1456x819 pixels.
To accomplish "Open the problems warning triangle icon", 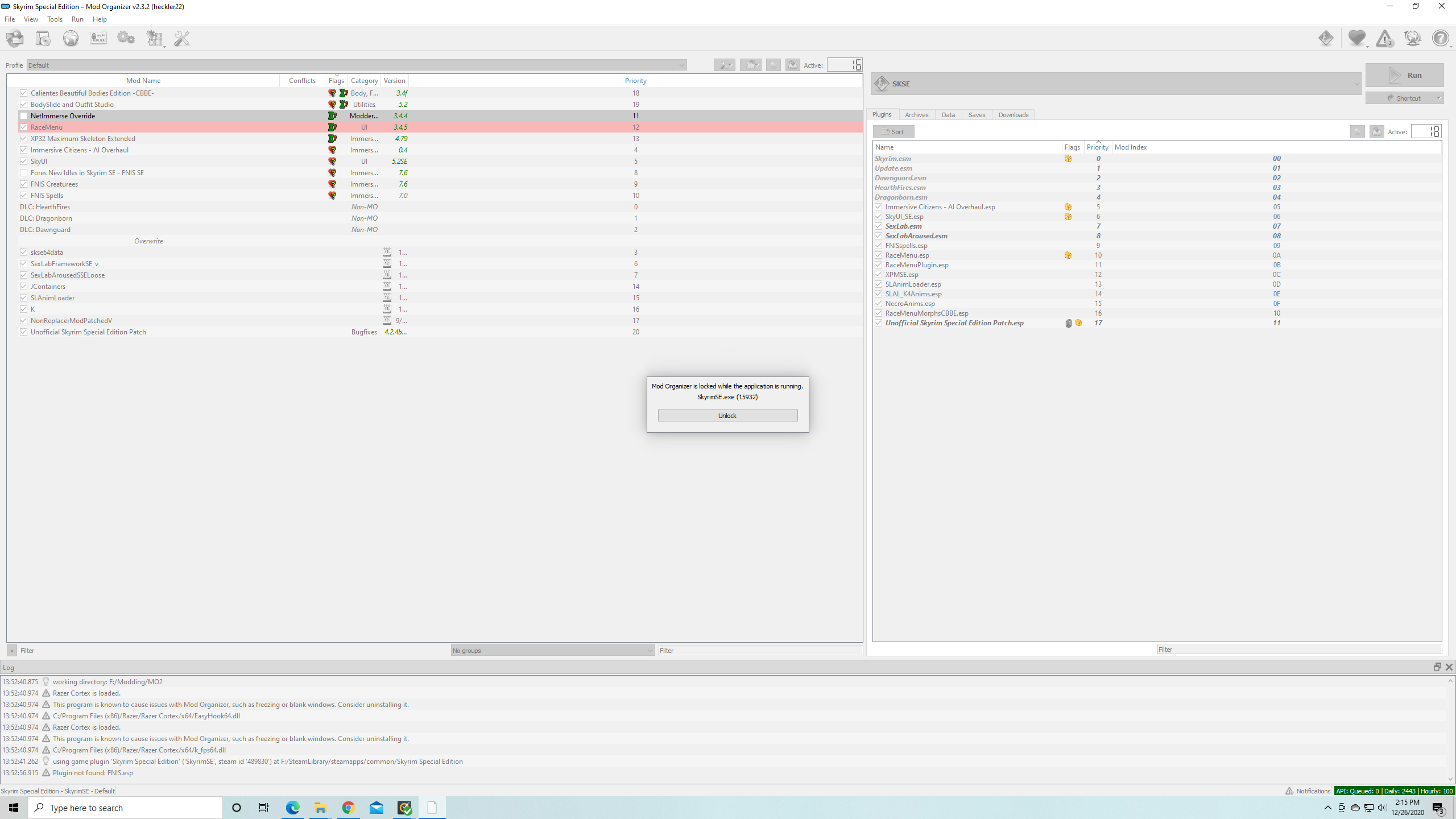I will [1384, 39].
